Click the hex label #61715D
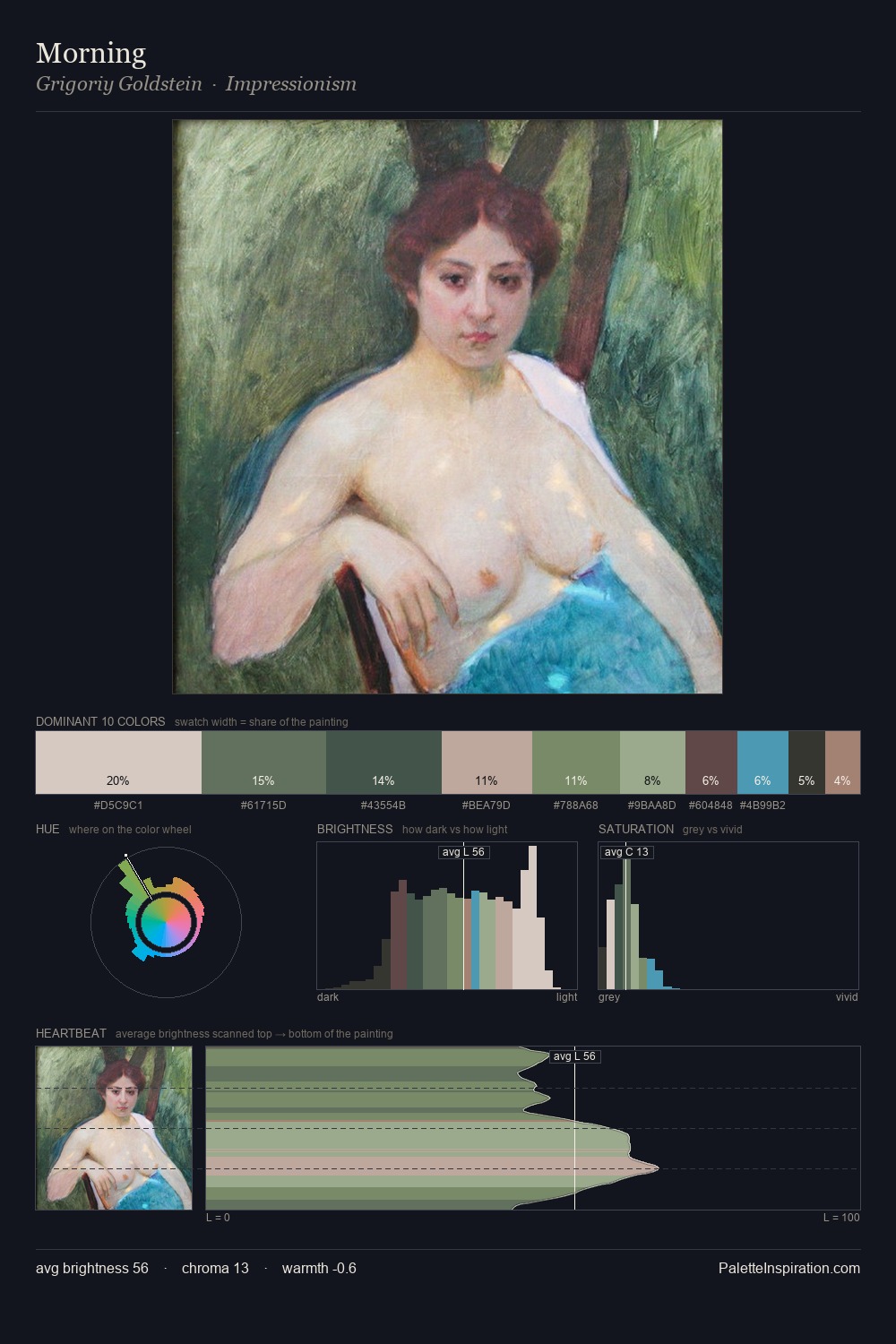The image size is (896, 1344). point(263,806)
